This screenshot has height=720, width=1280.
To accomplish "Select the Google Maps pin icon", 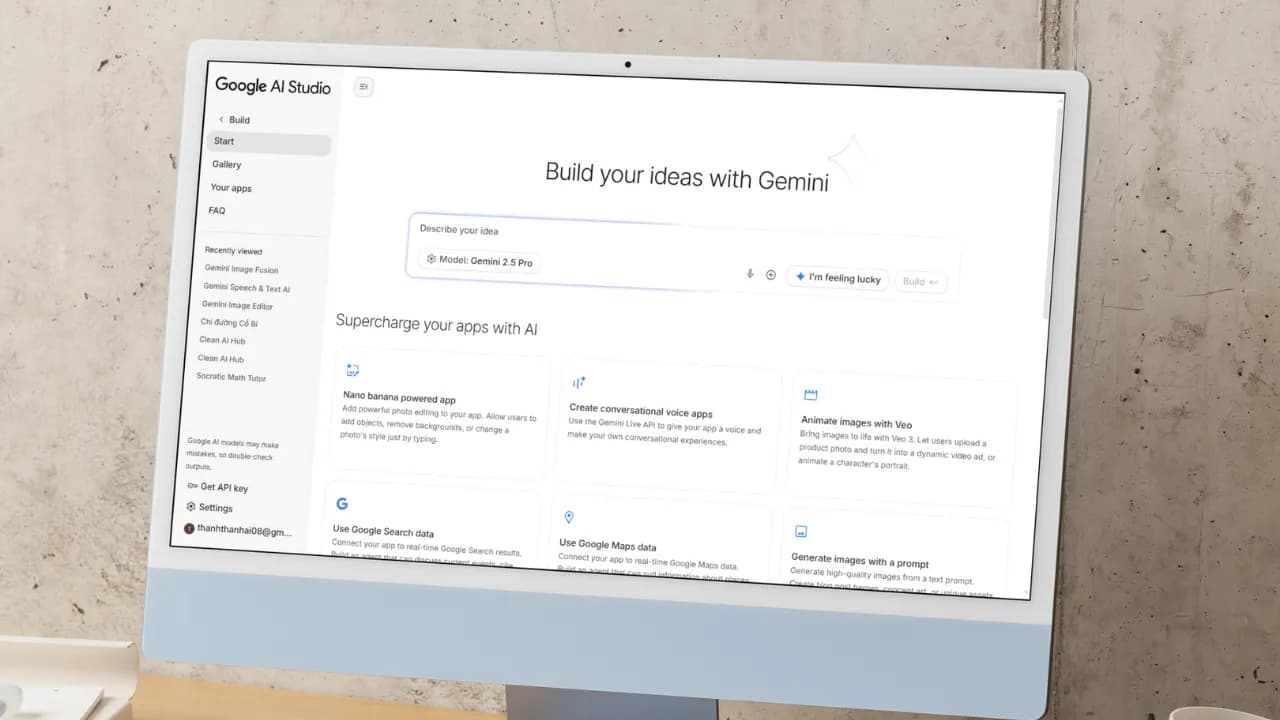I will point(569,517).
